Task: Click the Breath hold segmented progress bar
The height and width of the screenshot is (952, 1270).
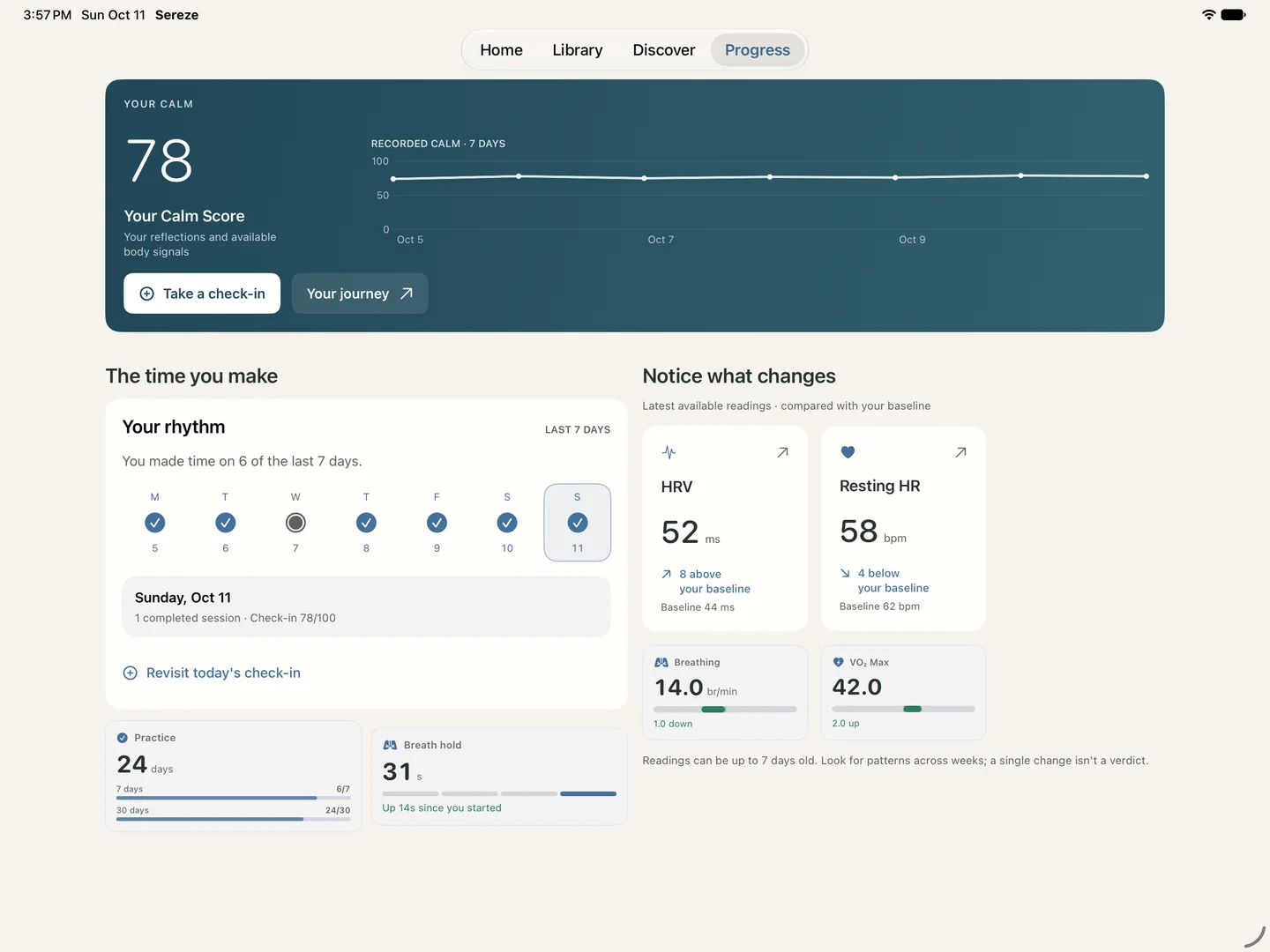Action: coord(499,793)
